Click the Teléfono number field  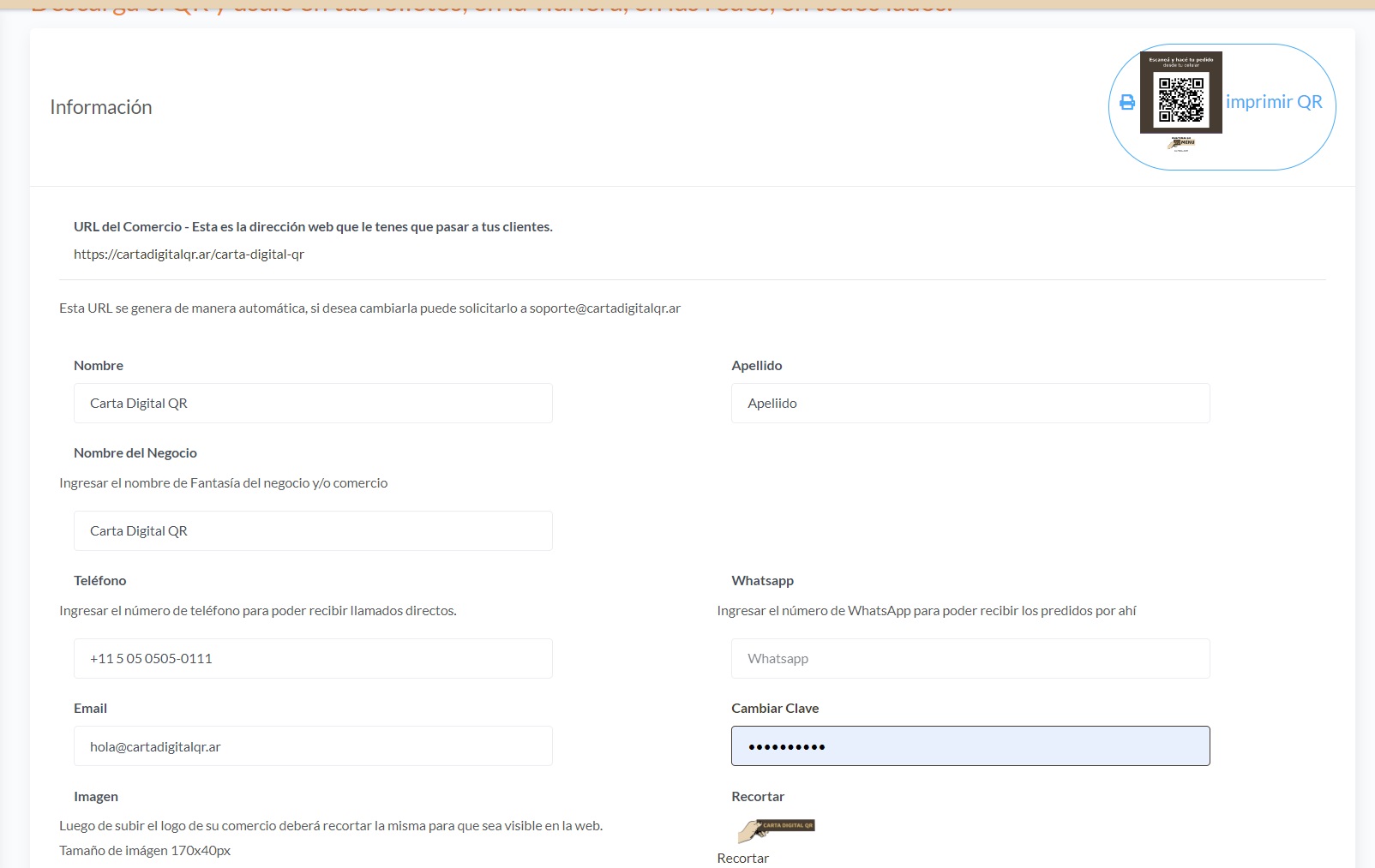pyautogui.click(x=313, y=659)
